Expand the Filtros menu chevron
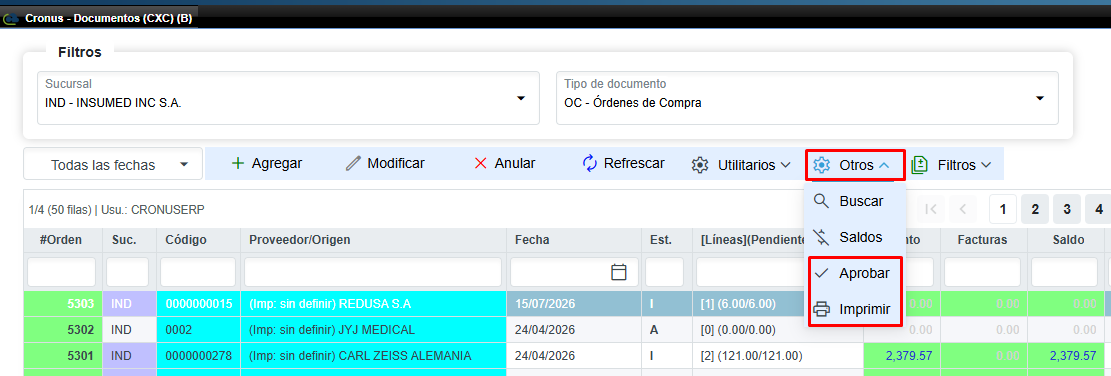Viewport: 1111px width, 376px height. (x=986, y=165)
